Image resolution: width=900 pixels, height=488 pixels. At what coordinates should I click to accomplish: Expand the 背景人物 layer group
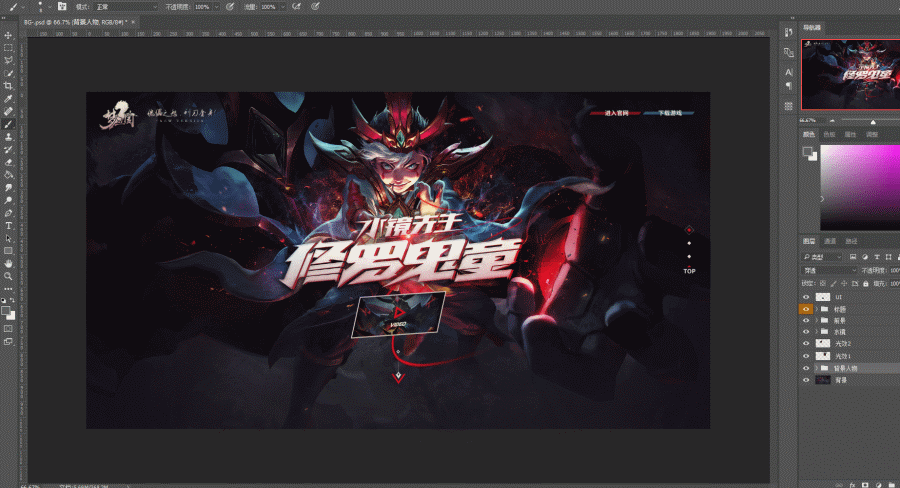click(x=817, y=368)
